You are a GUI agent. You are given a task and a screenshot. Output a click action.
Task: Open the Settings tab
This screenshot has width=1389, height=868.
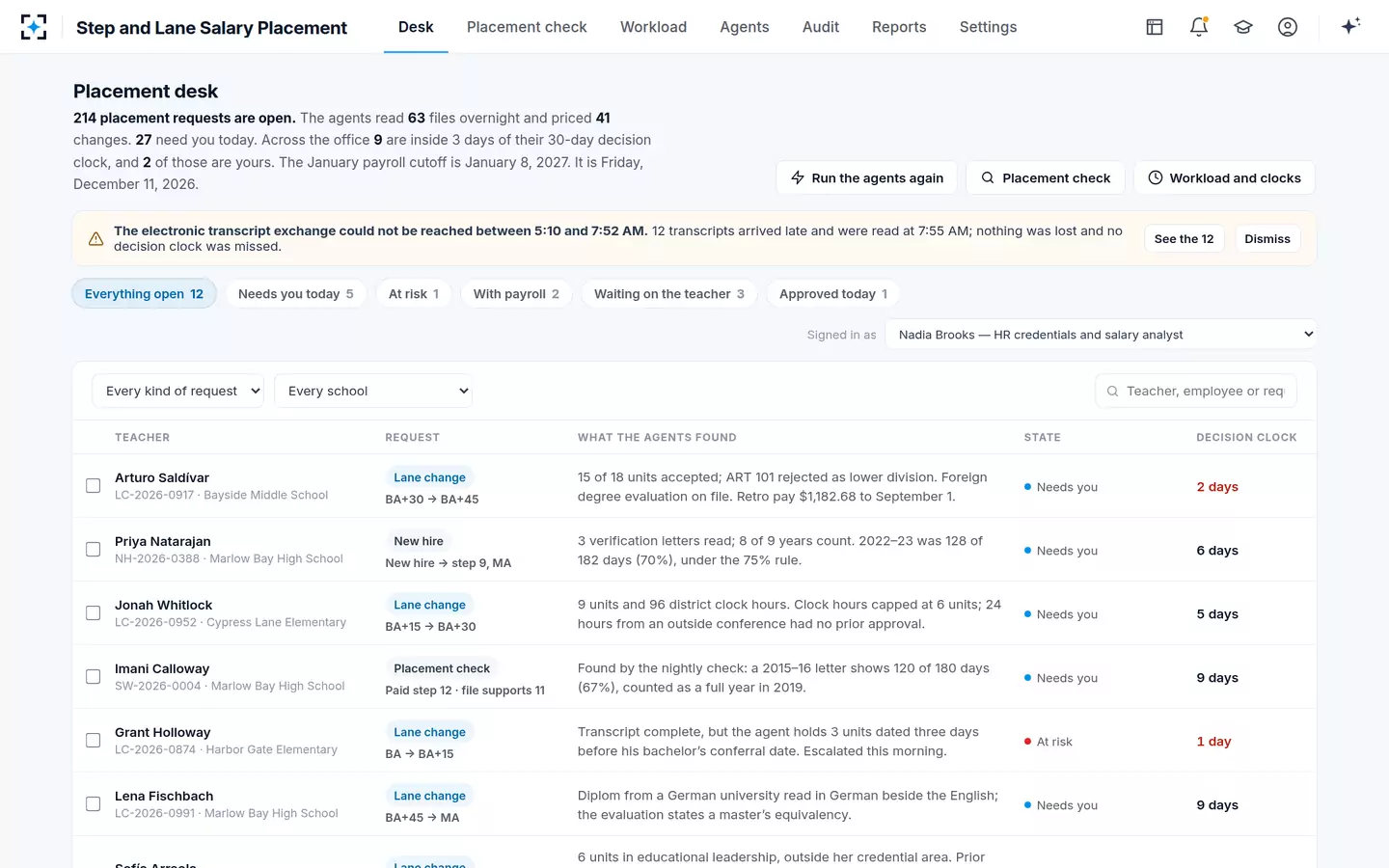(988, 27)
